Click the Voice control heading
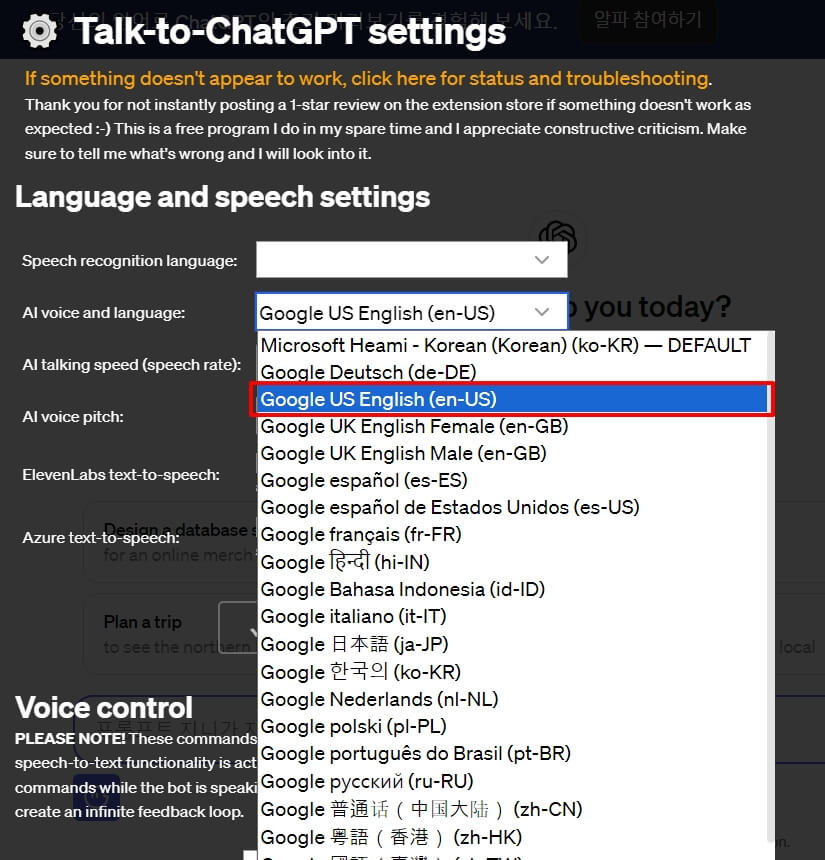Image resolution: width=825 pixels, height=860 pixels. pos(104,708)
